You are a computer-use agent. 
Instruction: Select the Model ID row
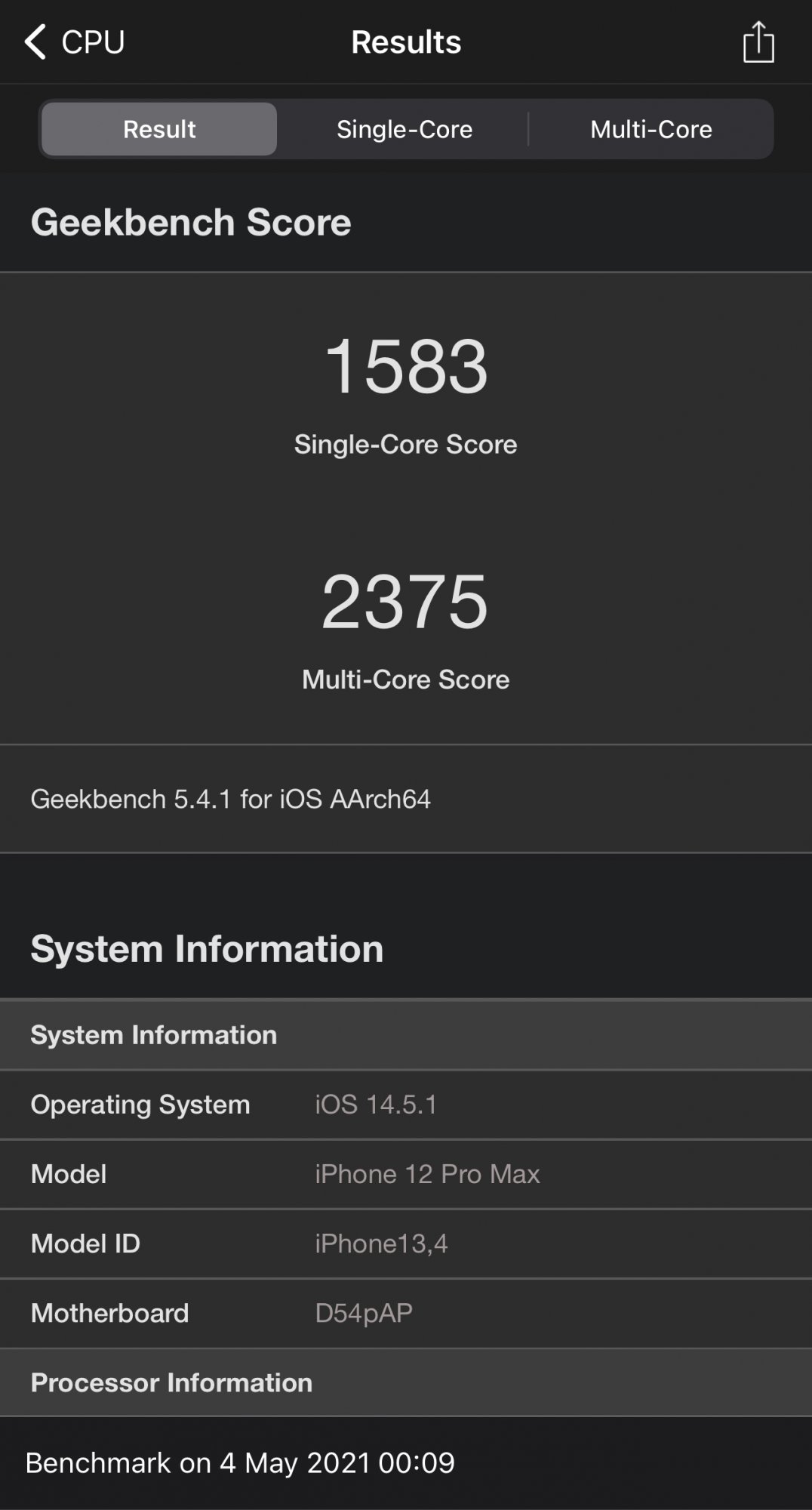coord(406,1243)
